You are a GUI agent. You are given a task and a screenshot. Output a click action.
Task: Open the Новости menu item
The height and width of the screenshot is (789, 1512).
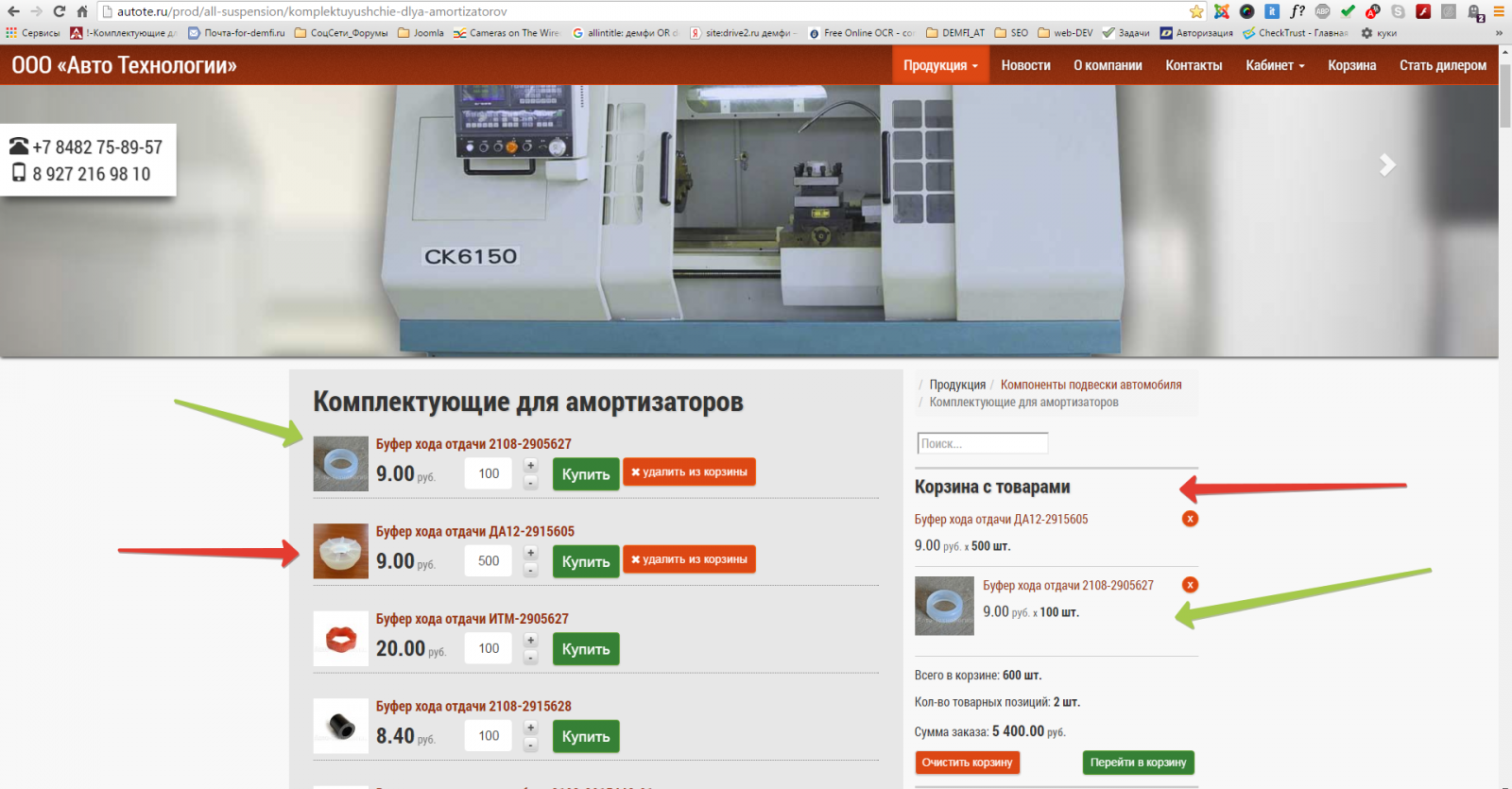pos(1025,65)
